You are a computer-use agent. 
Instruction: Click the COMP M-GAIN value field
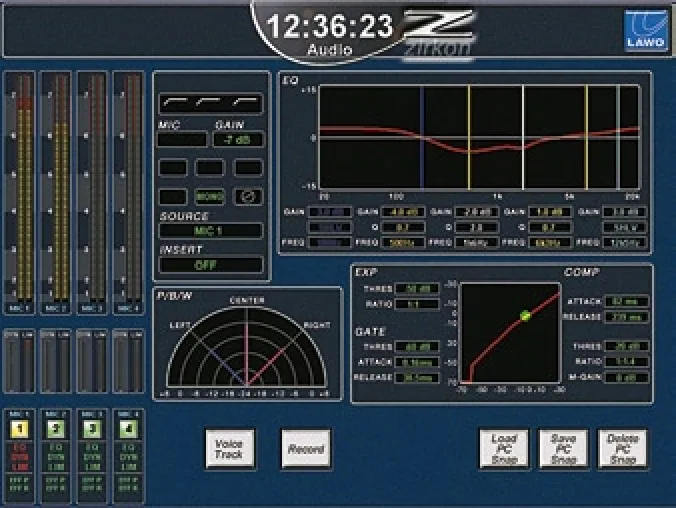pos(626,378)
